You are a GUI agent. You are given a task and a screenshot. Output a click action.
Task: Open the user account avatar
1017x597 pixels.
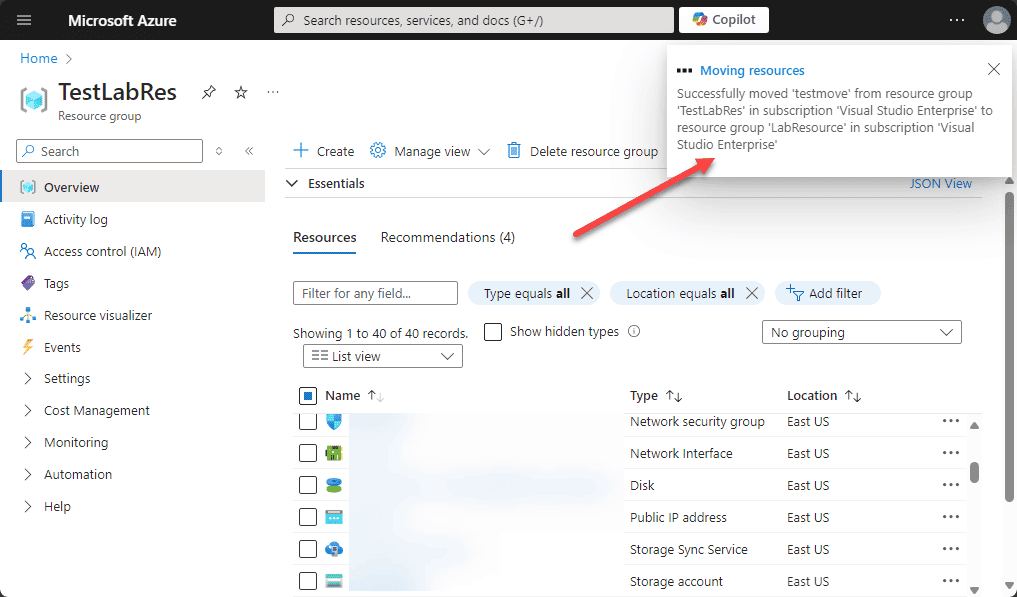[996, 20]
